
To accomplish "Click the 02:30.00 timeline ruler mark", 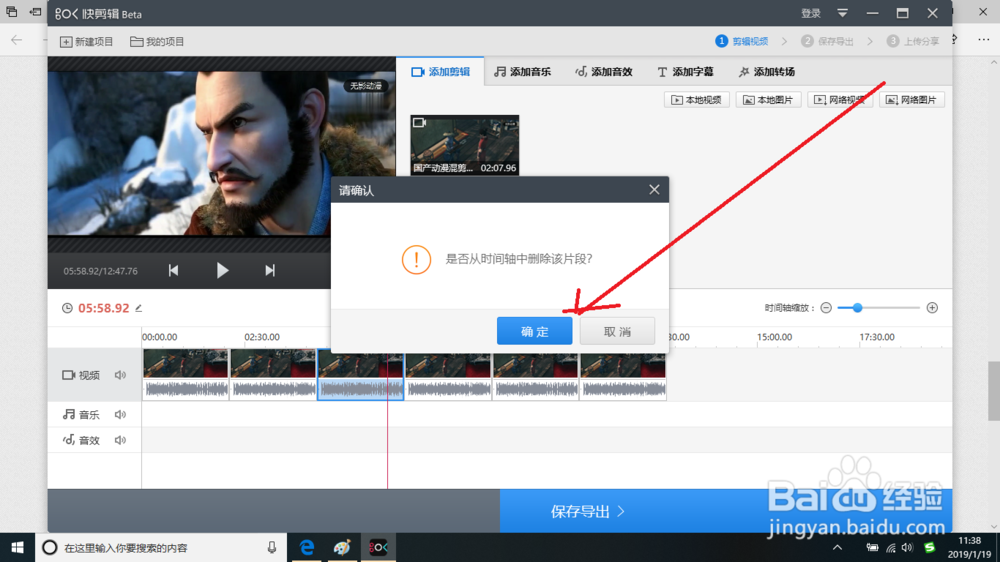I will click(x=262, y=337).
